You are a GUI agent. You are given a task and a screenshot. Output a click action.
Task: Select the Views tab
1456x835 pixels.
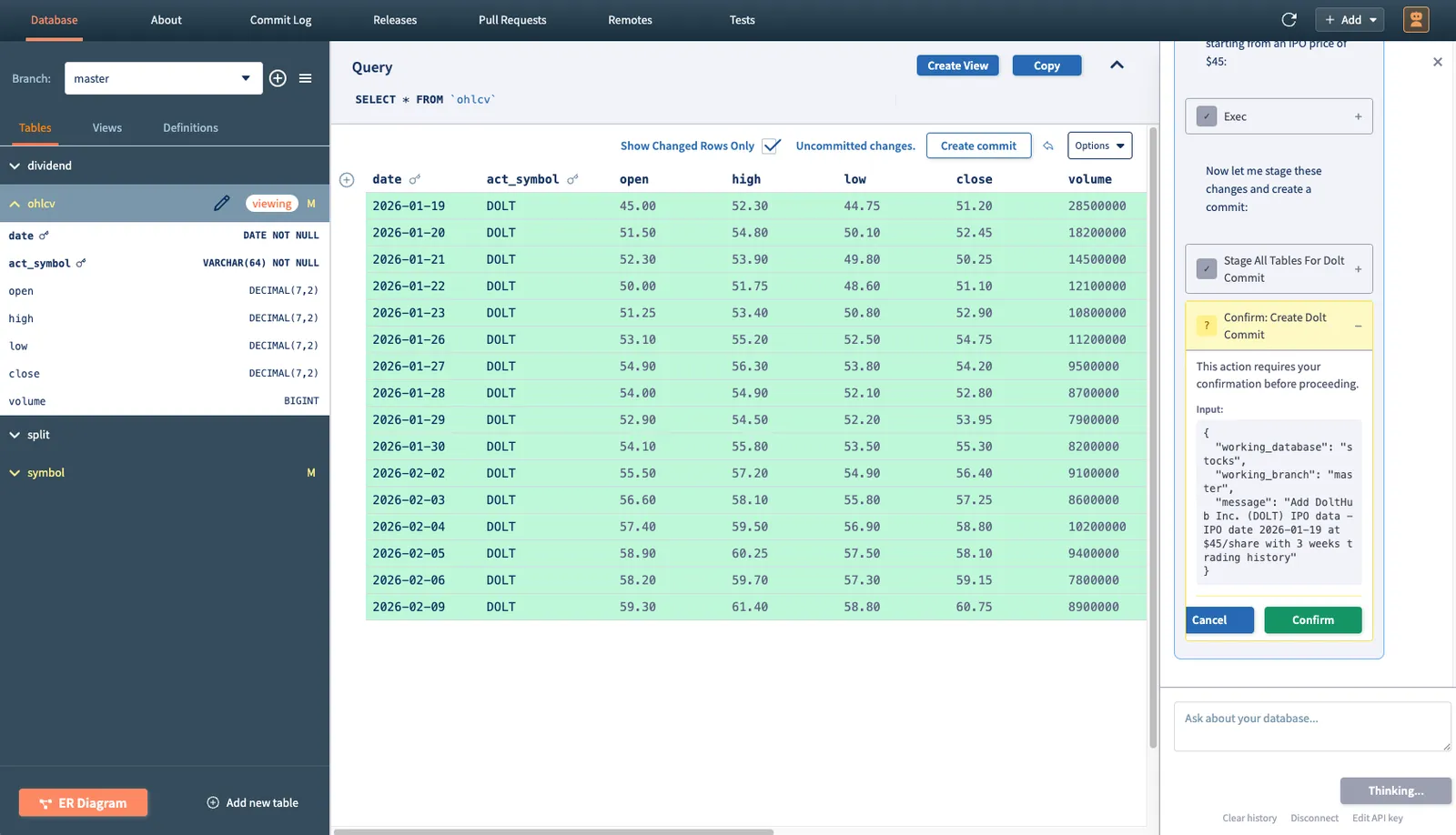coord(106,128)
